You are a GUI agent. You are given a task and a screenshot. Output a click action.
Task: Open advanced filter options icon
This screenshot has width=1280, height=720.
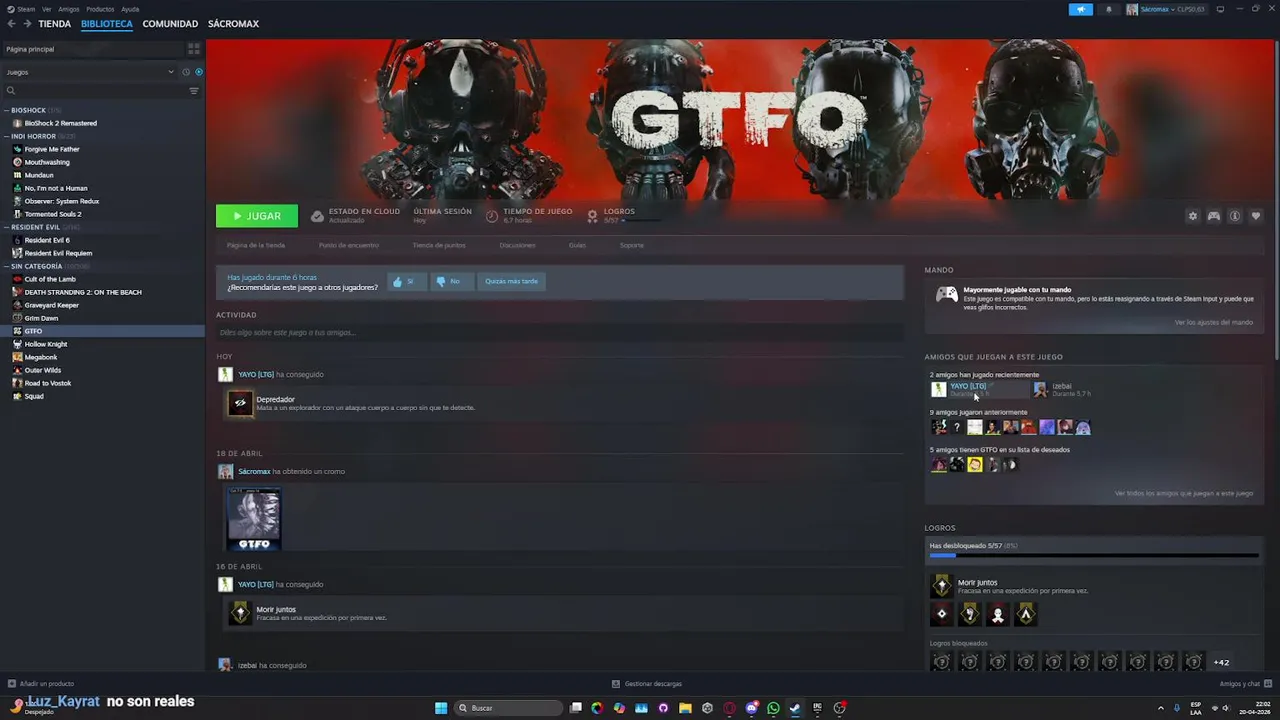click(x=194, y=91)
